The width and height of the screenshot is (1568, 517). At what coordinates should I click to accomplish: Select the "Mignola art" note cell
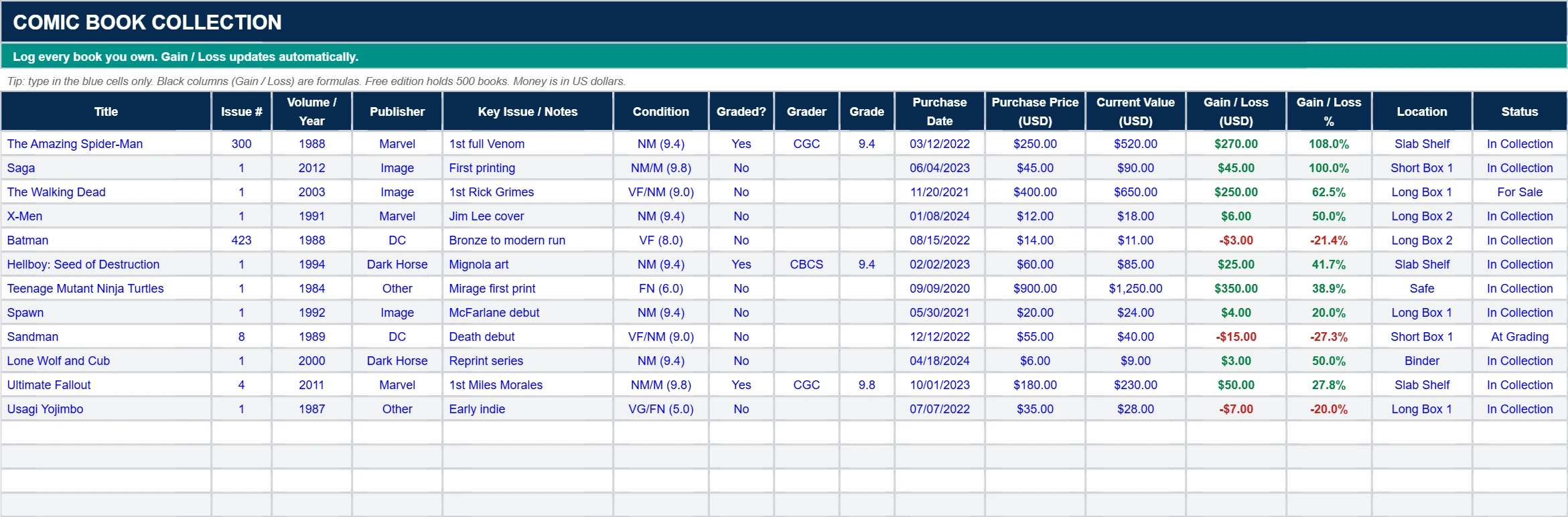(x=528, y=265)
